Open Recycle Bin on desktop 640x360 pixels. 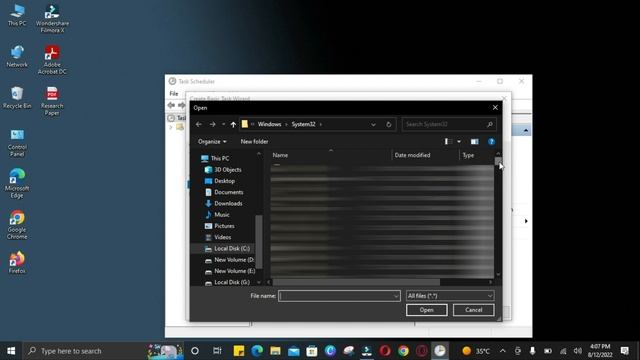click(17, 98)
